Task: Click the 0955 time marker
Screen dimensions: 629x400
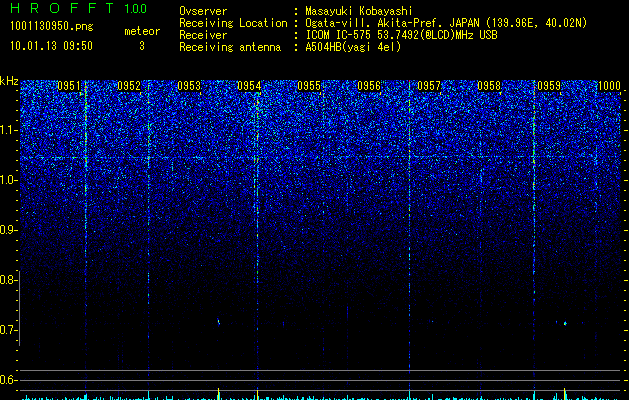Action: [309, 86]
